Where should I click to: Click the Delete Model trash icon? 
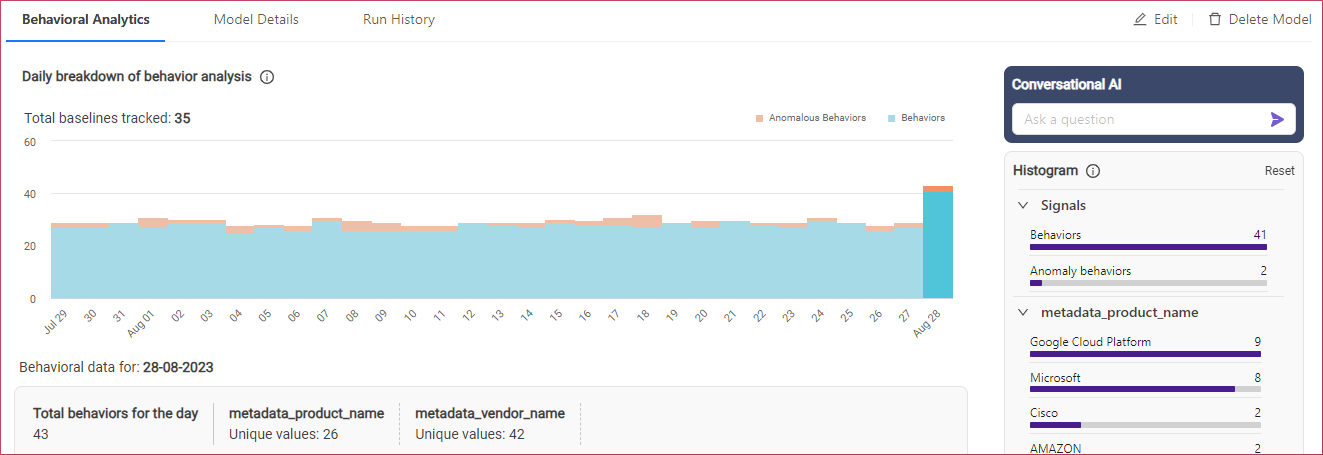click(x=1215, y=20)
